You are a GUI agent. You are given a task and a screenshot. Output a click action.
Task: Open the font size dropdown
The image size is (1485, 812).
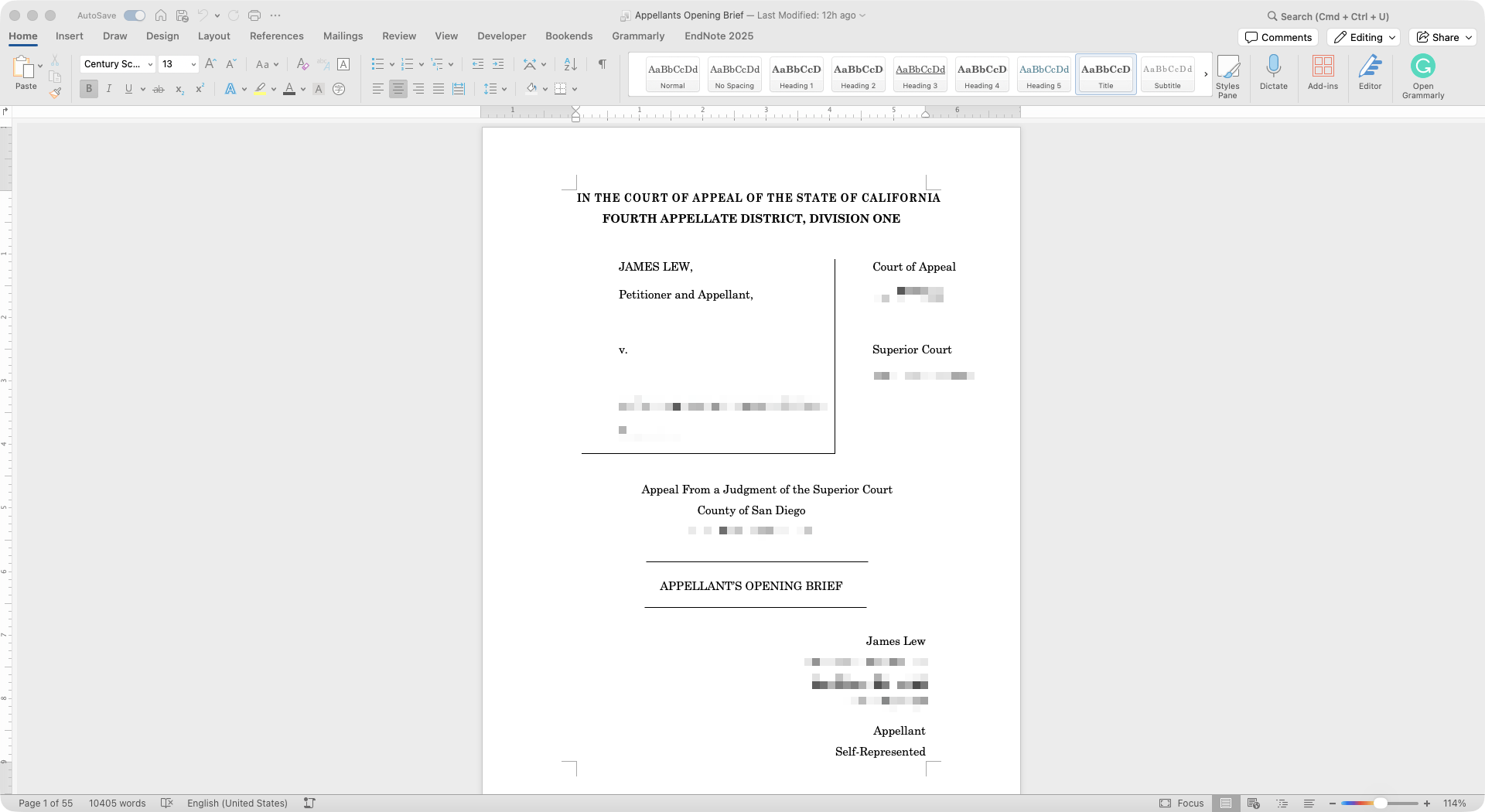click(193, 64)
